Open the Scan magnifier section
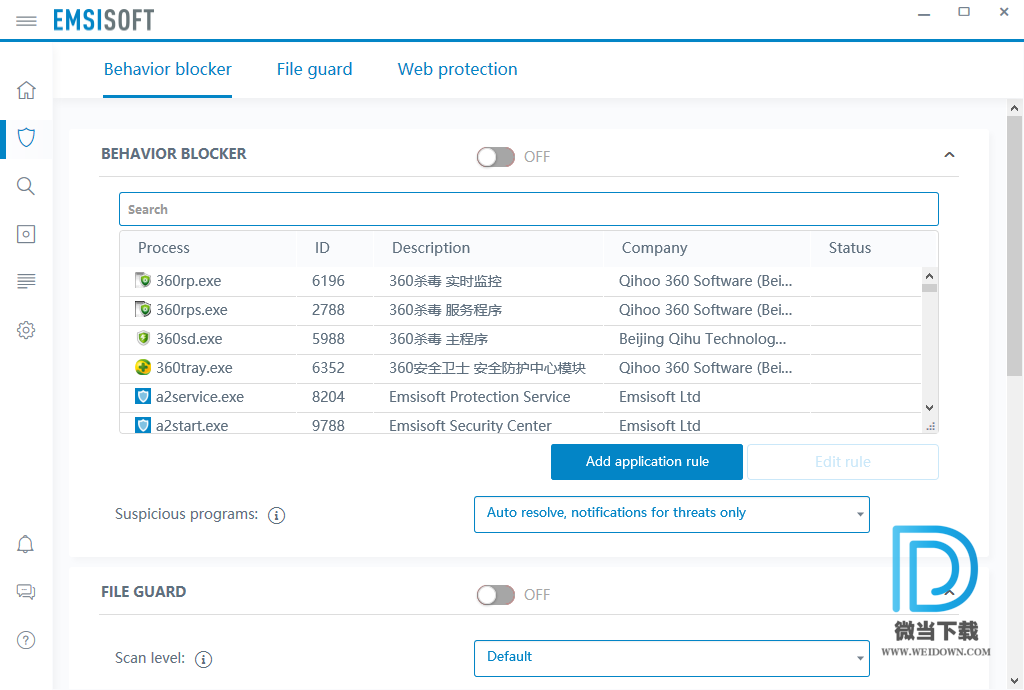Viewport: 1024px width, 690px height. click(x=26, y=186)
